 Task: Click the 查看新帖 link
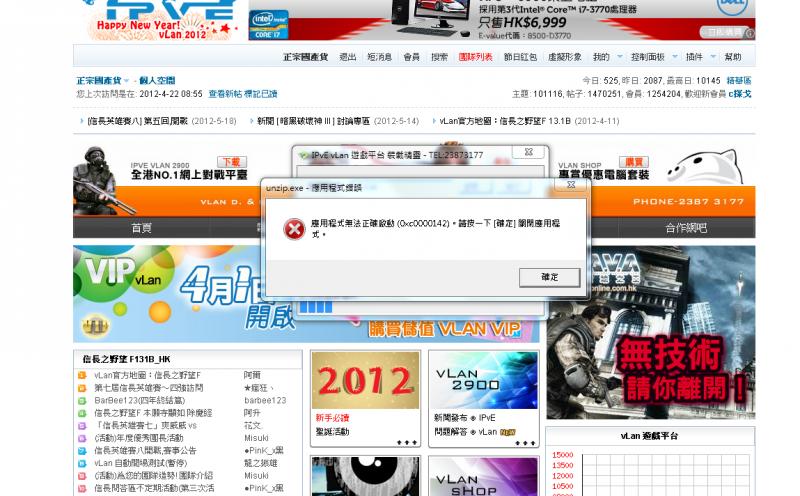pyautogui.click(x=225, y=94)
